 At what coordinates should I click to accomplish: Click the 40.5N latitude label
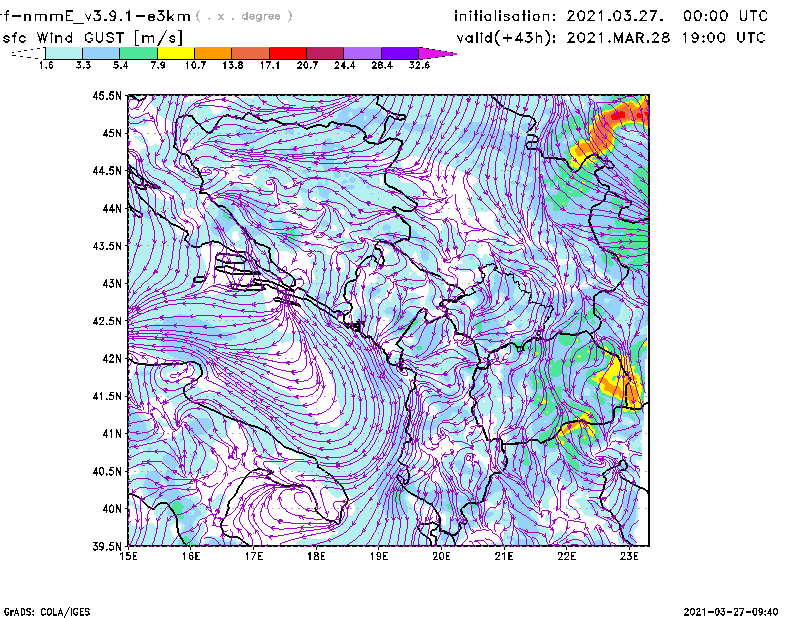107,471
